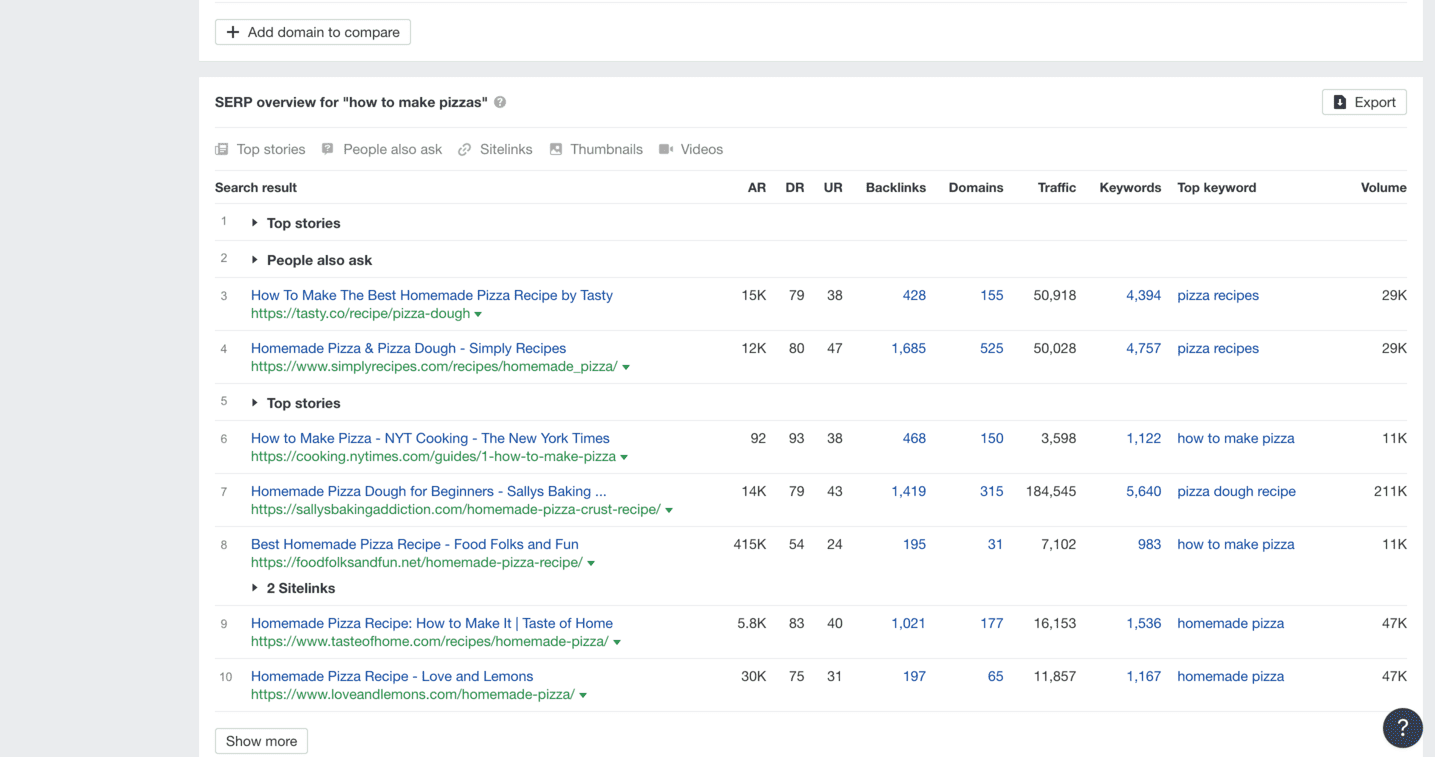Open the NYT Cooking How to Make Pizza result
The image size is (1435, 757).
[x=430, y=438]
